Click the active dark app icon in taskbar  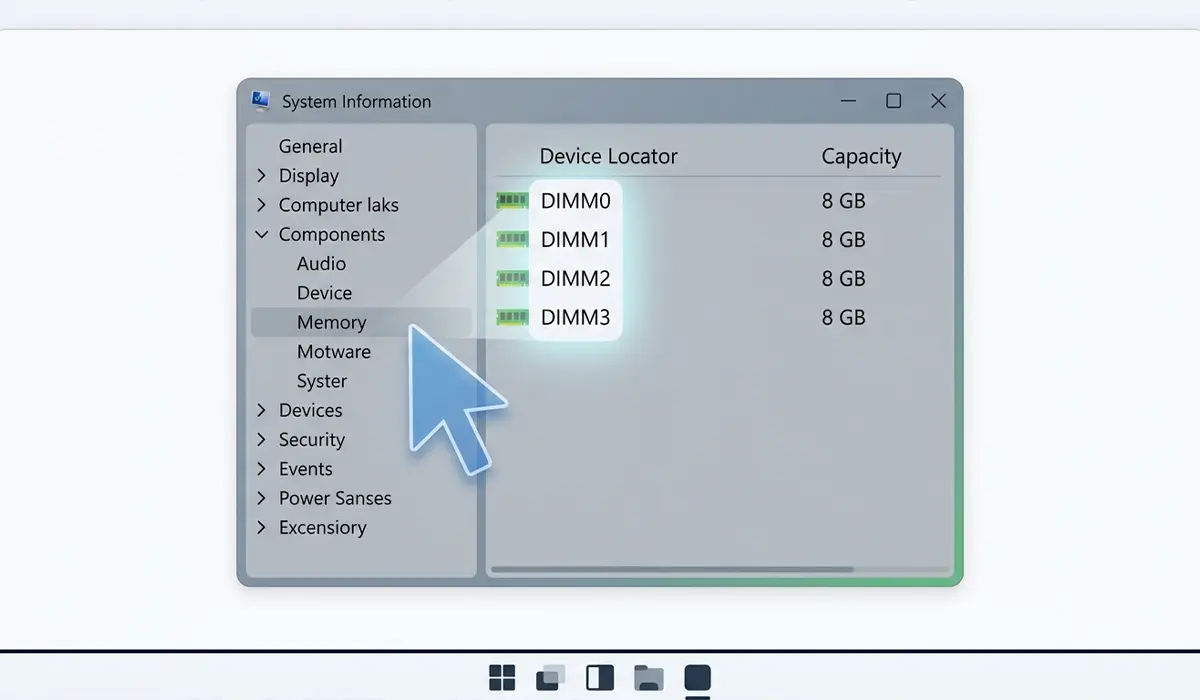coord(697,678)
